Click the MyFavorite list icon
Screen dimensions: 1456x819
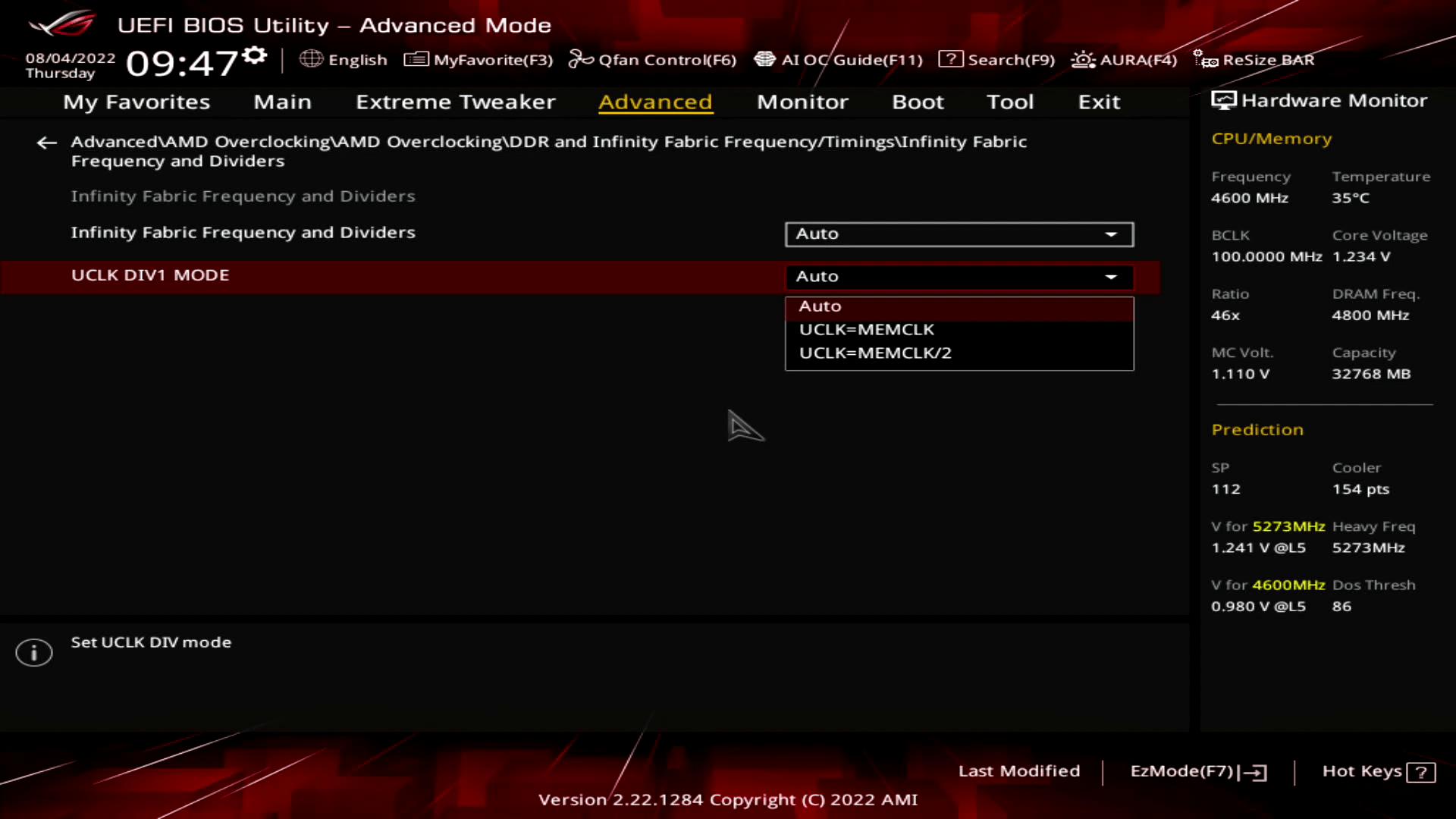click(416, 59)
